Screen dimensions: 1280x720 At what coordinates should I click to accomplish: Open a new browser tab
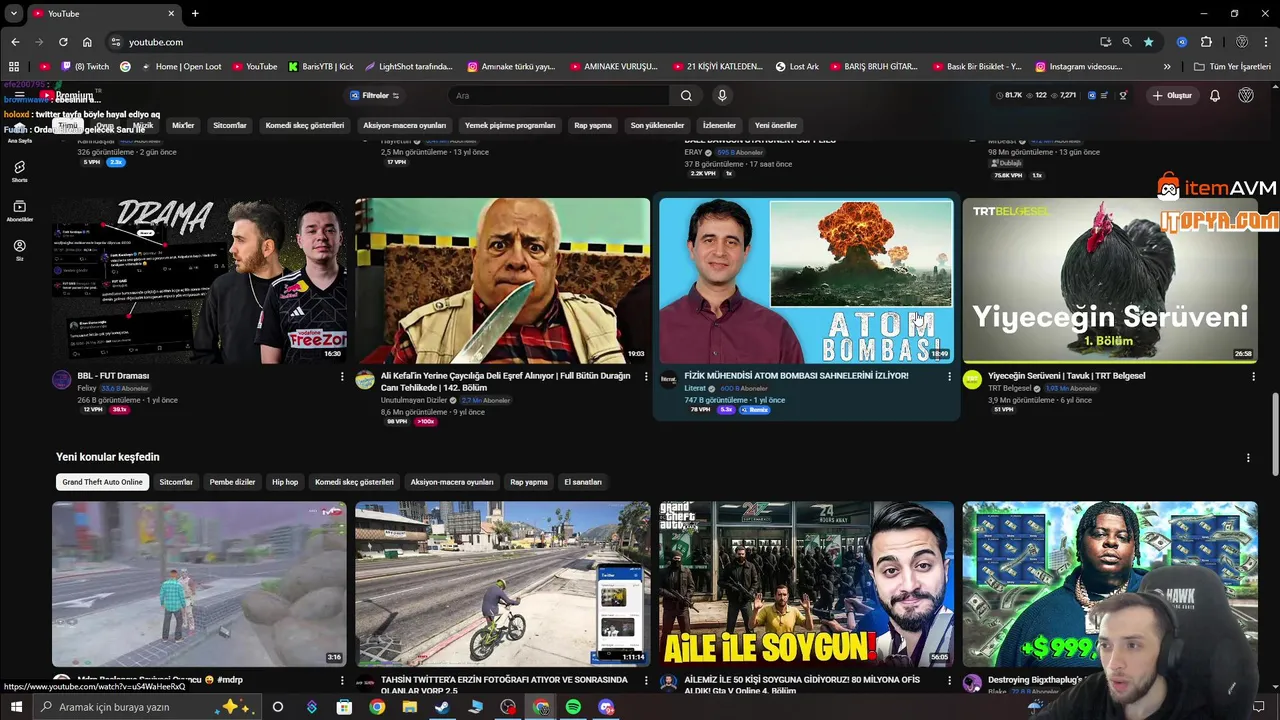[195, 13]
